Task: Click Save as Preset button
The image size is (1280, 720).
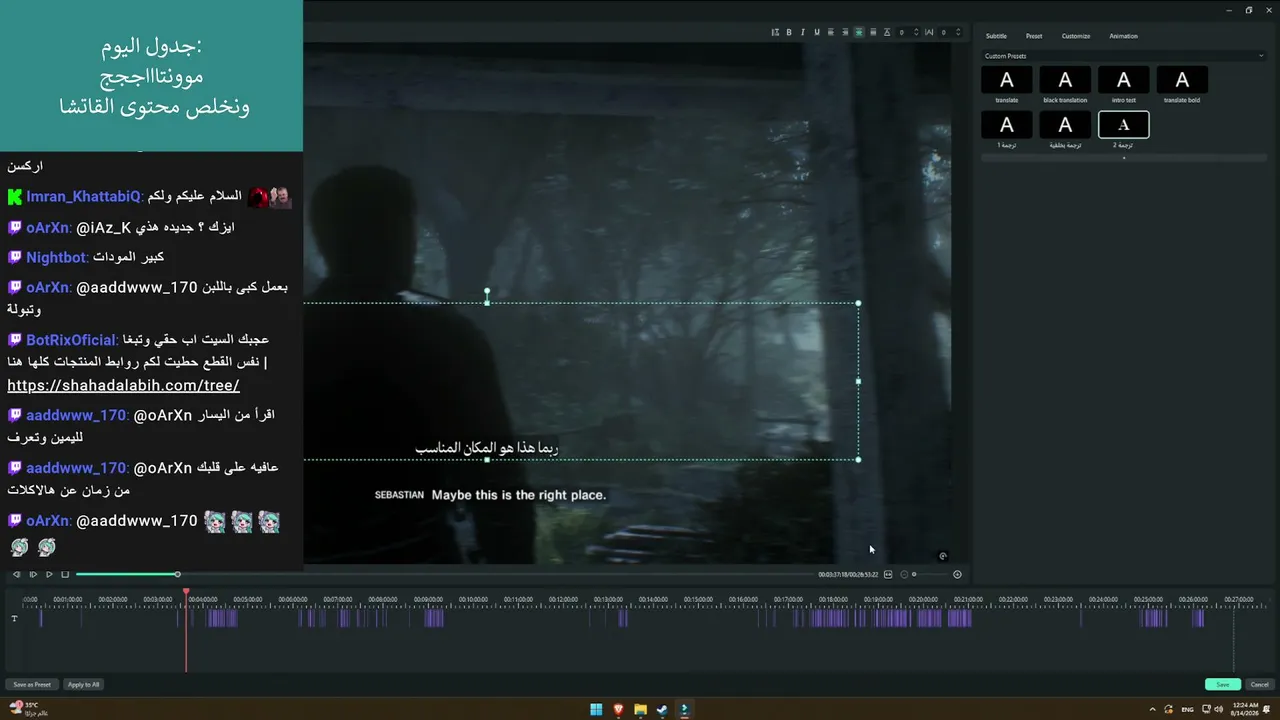Action: point(32,685)
